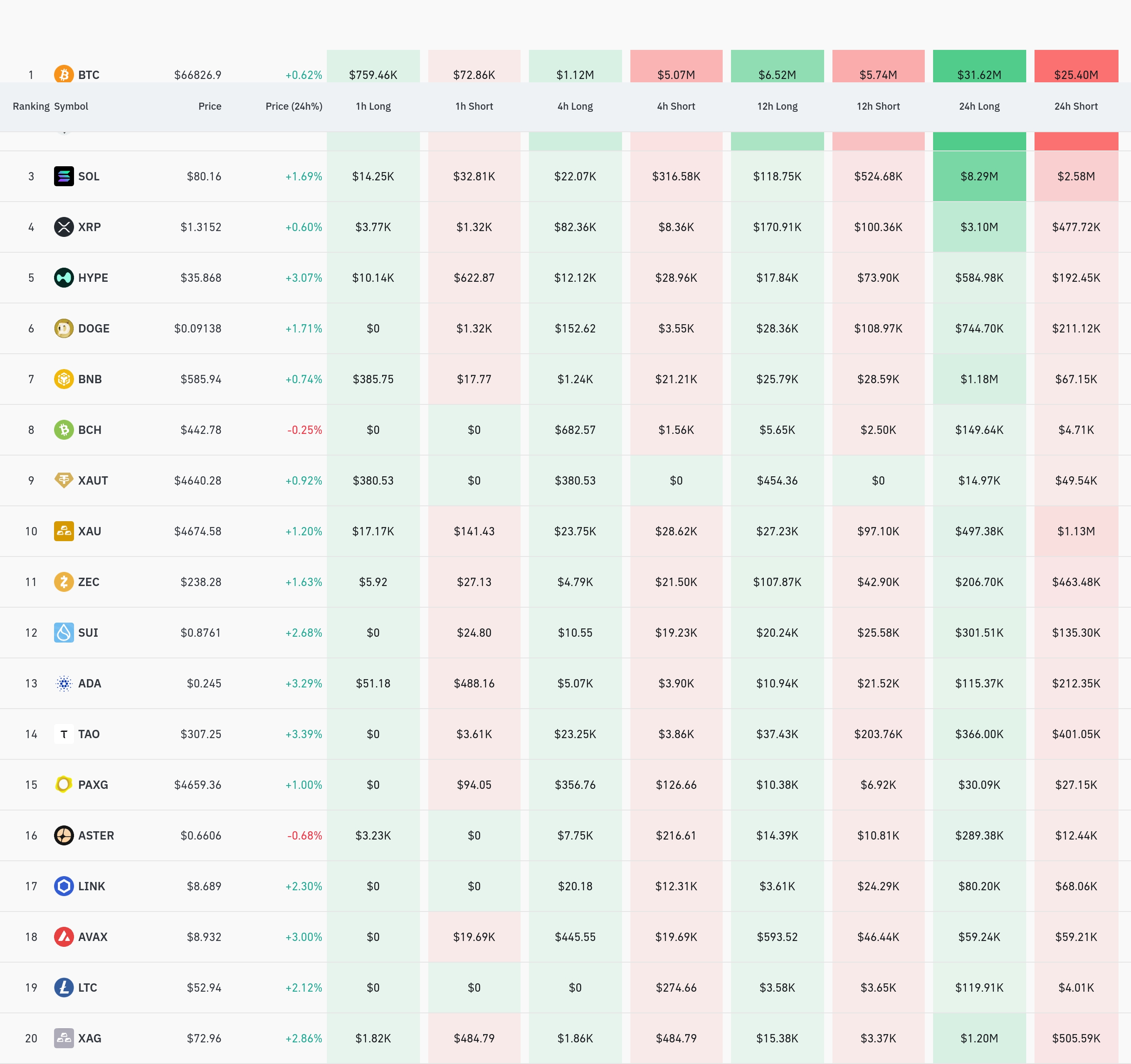Sort by Price (24h%) column header
The height and width of the screenshot is (1064, 1131).
coord(294,106)
